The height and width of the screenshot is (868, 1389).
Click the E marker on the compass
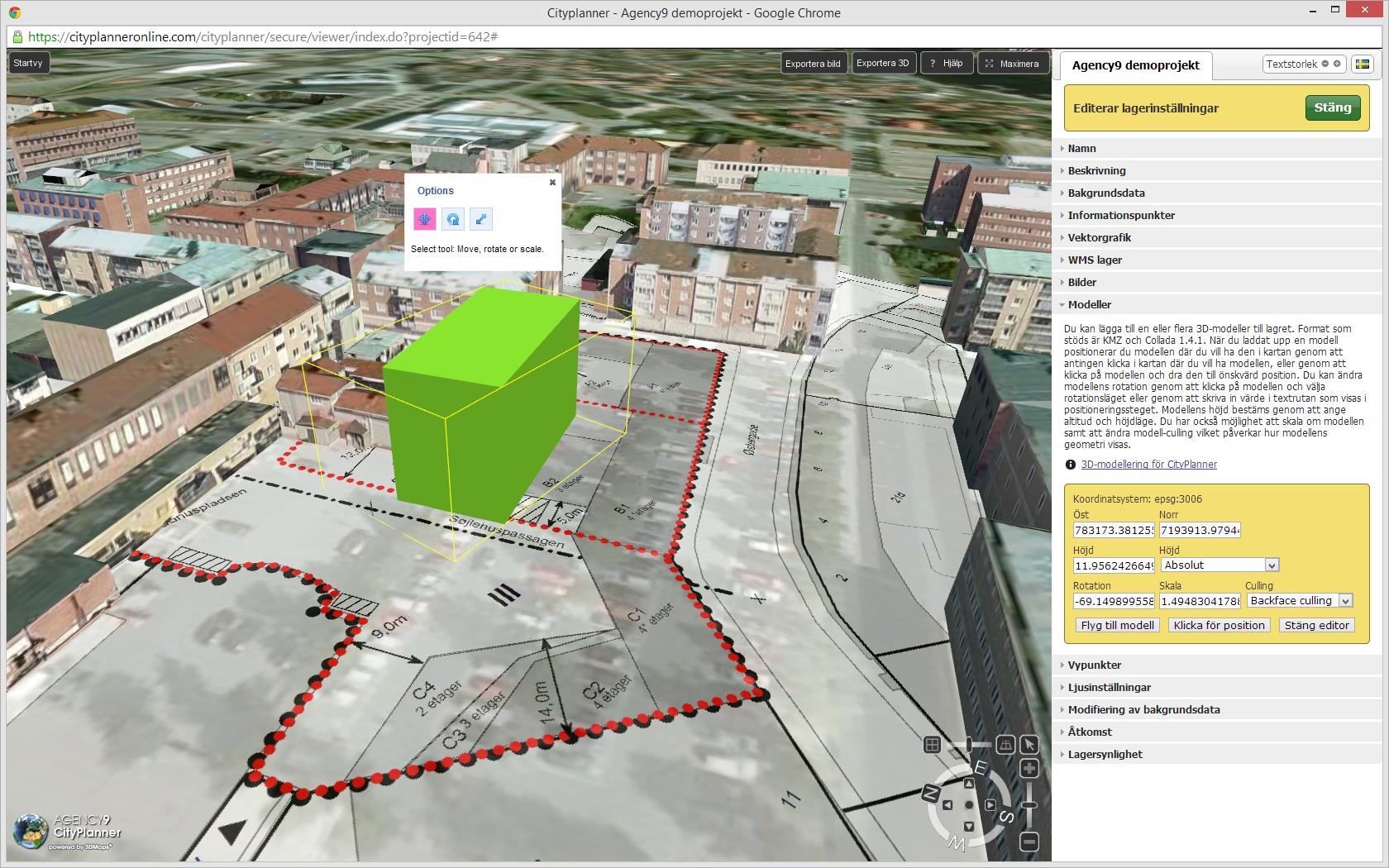[981, 768]
